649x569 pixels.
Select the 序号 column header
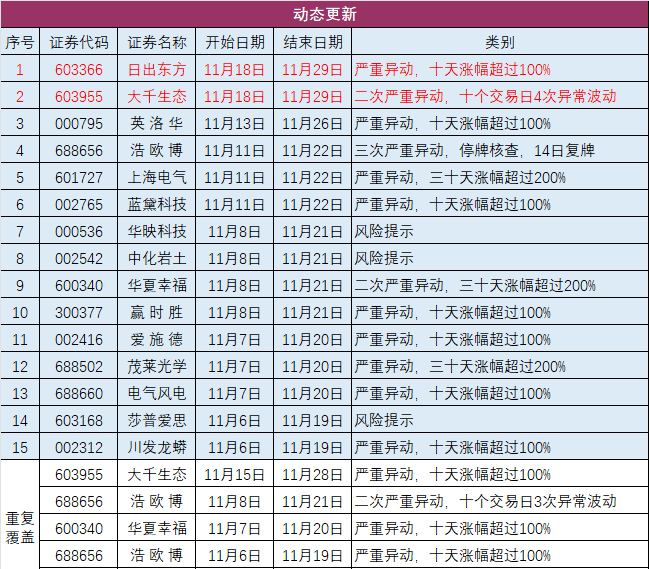pos(20,42)
